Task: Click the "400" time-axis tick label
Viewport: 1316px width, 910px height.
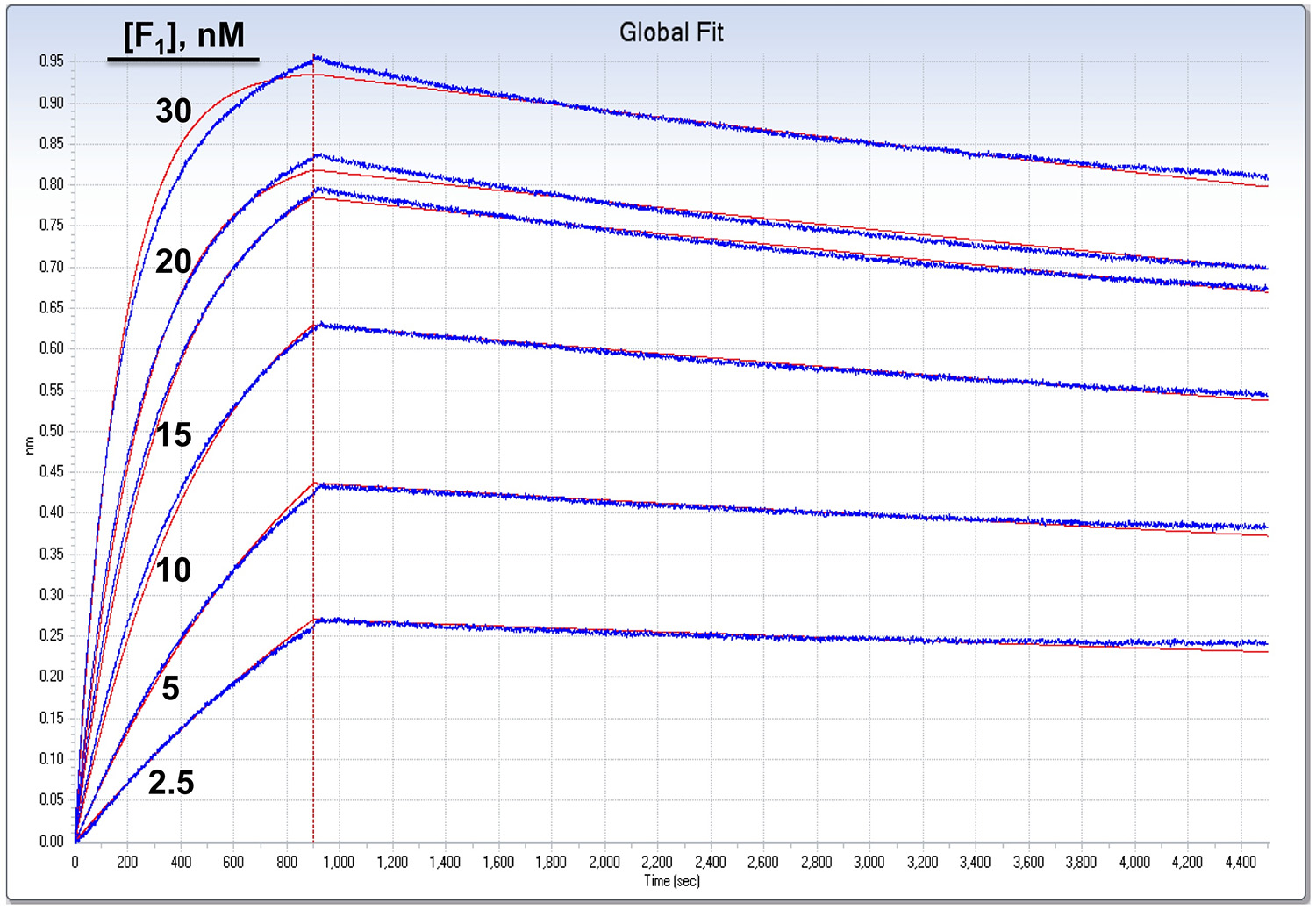Action: coord(181,862)
